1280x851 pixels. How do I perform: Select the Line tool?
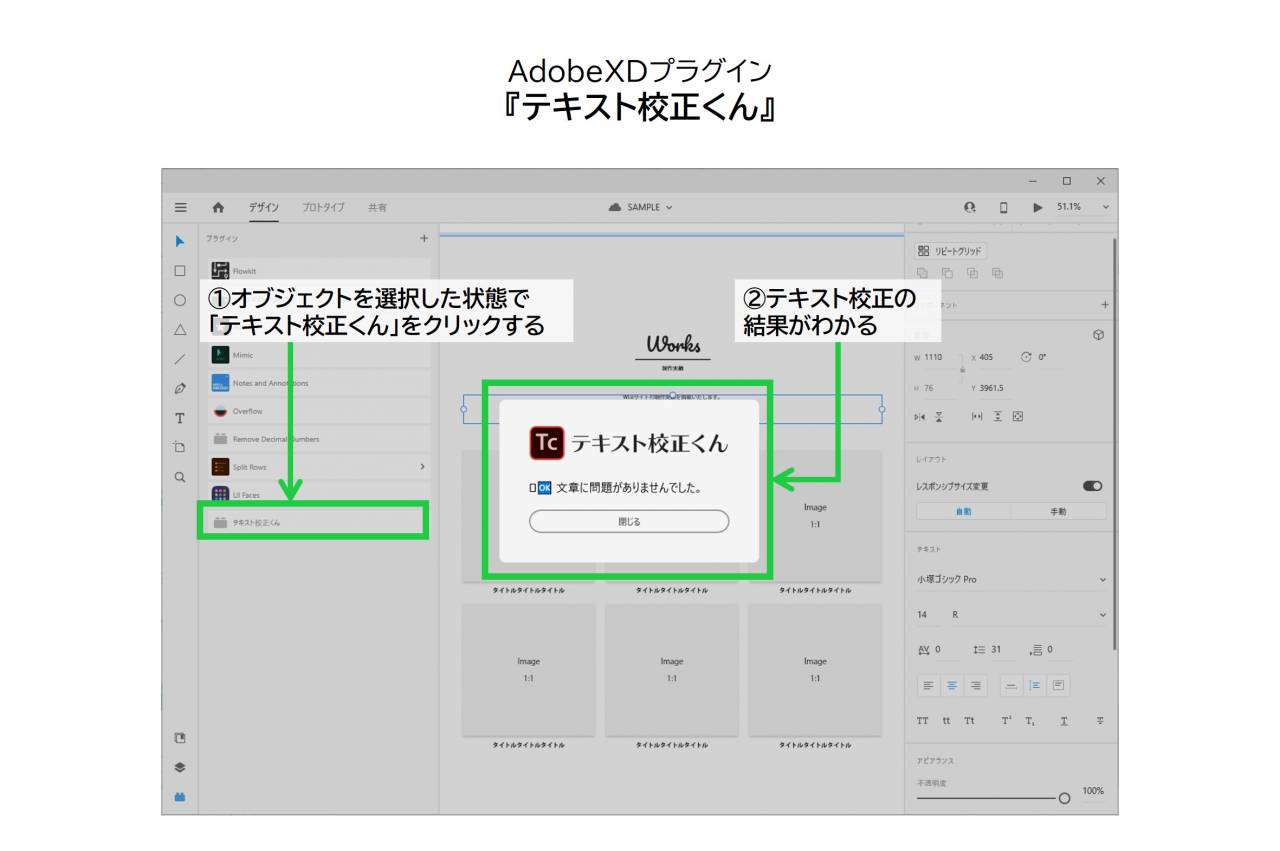point(180,359)
